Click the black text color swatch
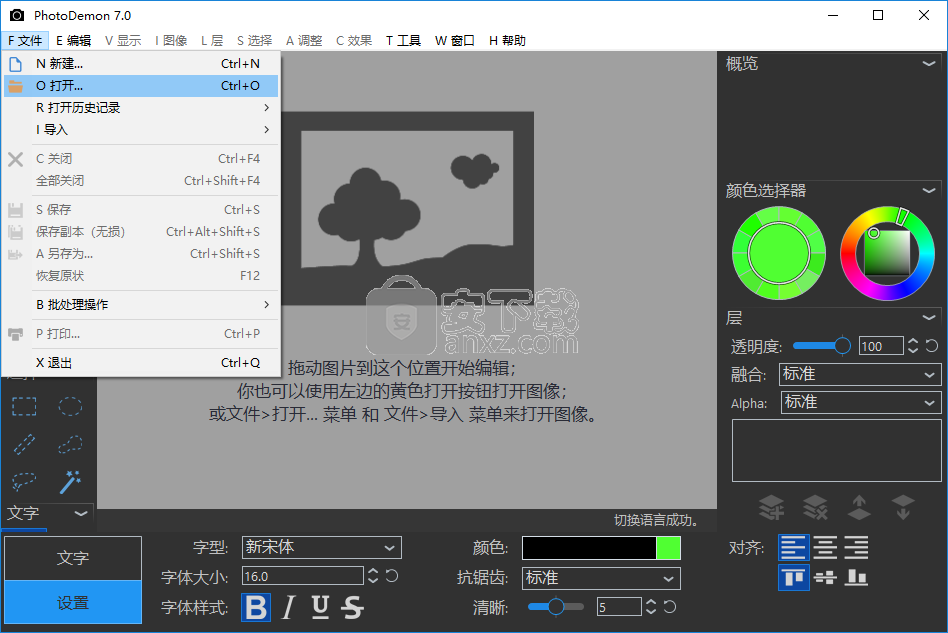 (x=589, y=548)
